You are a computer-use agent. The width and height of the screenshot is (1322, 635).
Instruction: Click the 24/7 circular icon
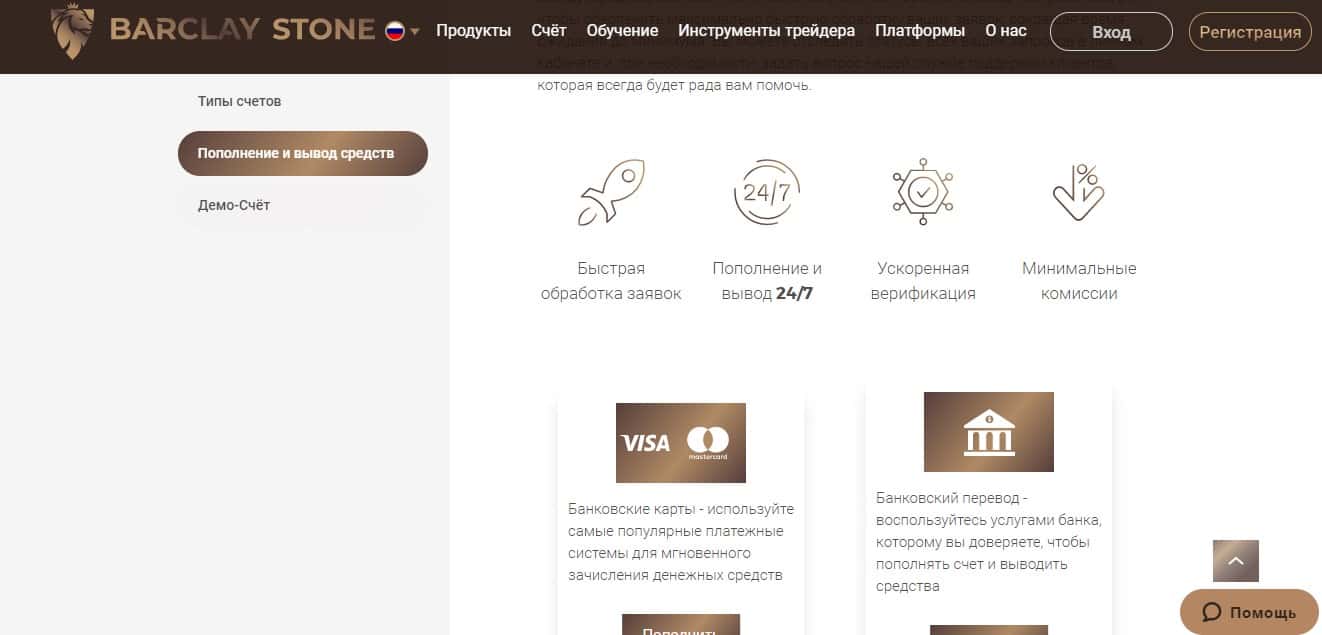[767, 192]
